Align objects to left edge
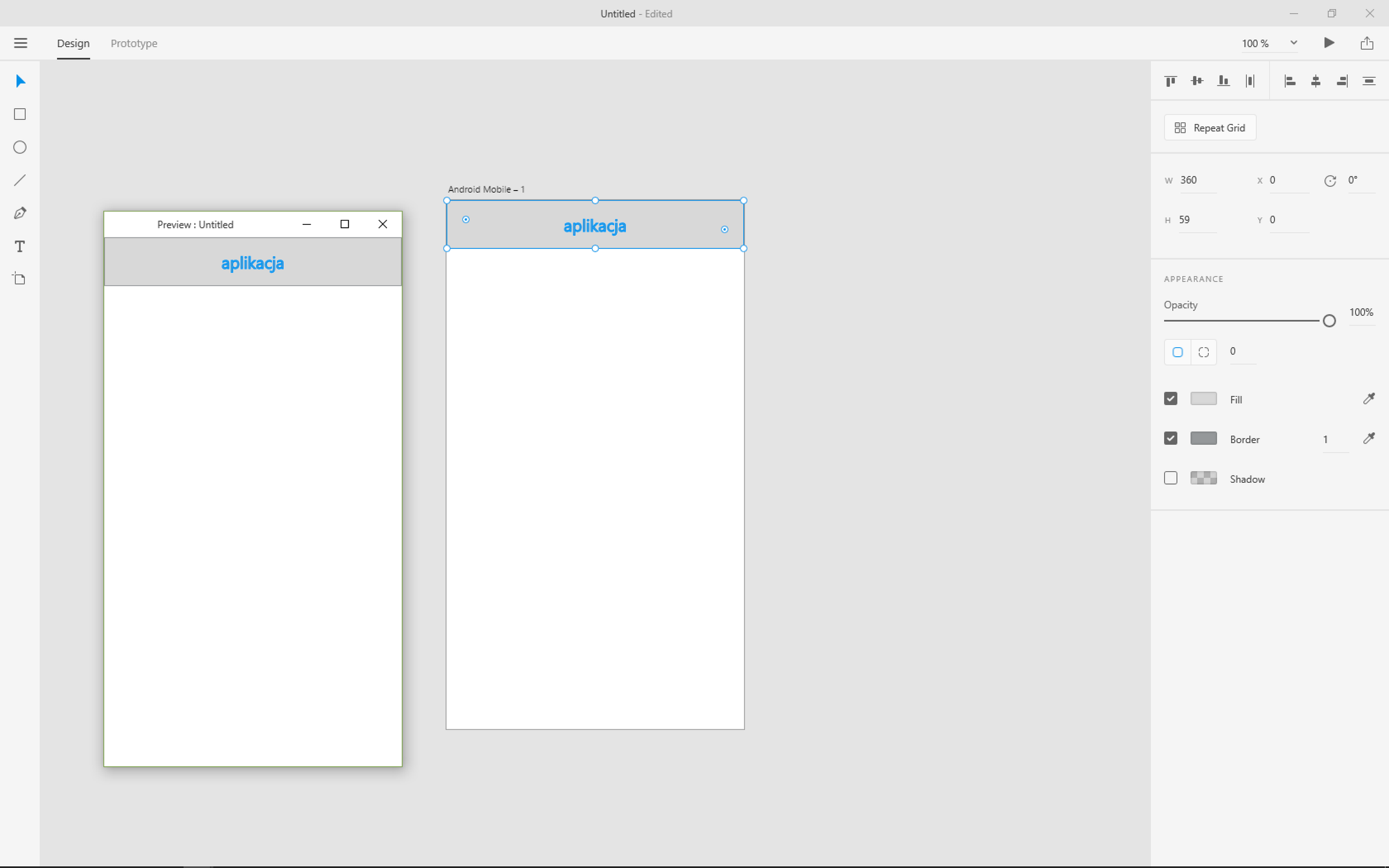1389x868 pixels. pyautogui.click(x=1290, y=81)
